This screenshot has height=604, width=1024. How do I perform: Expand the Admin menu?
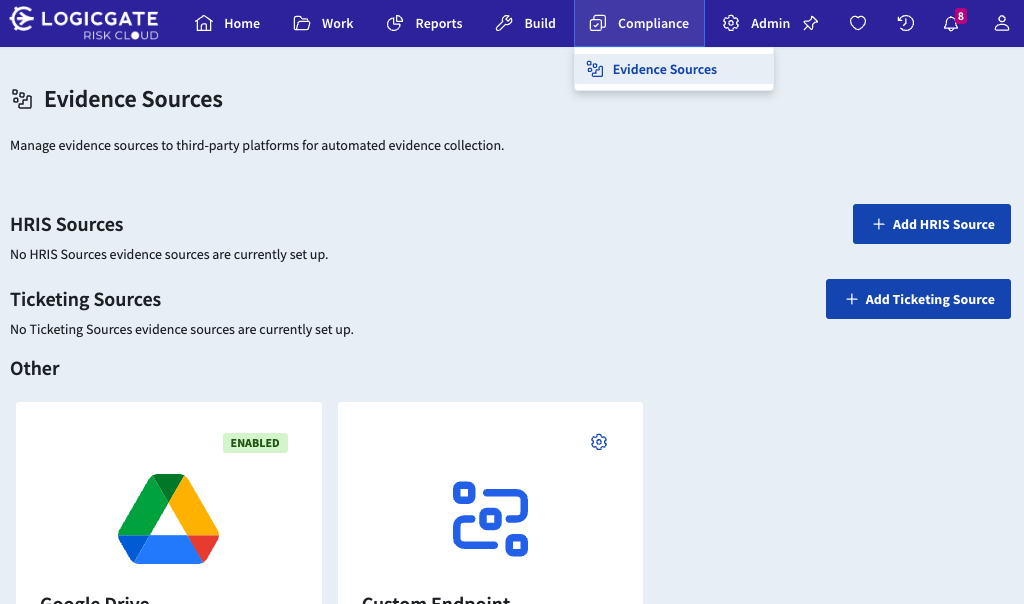point(756,23)
